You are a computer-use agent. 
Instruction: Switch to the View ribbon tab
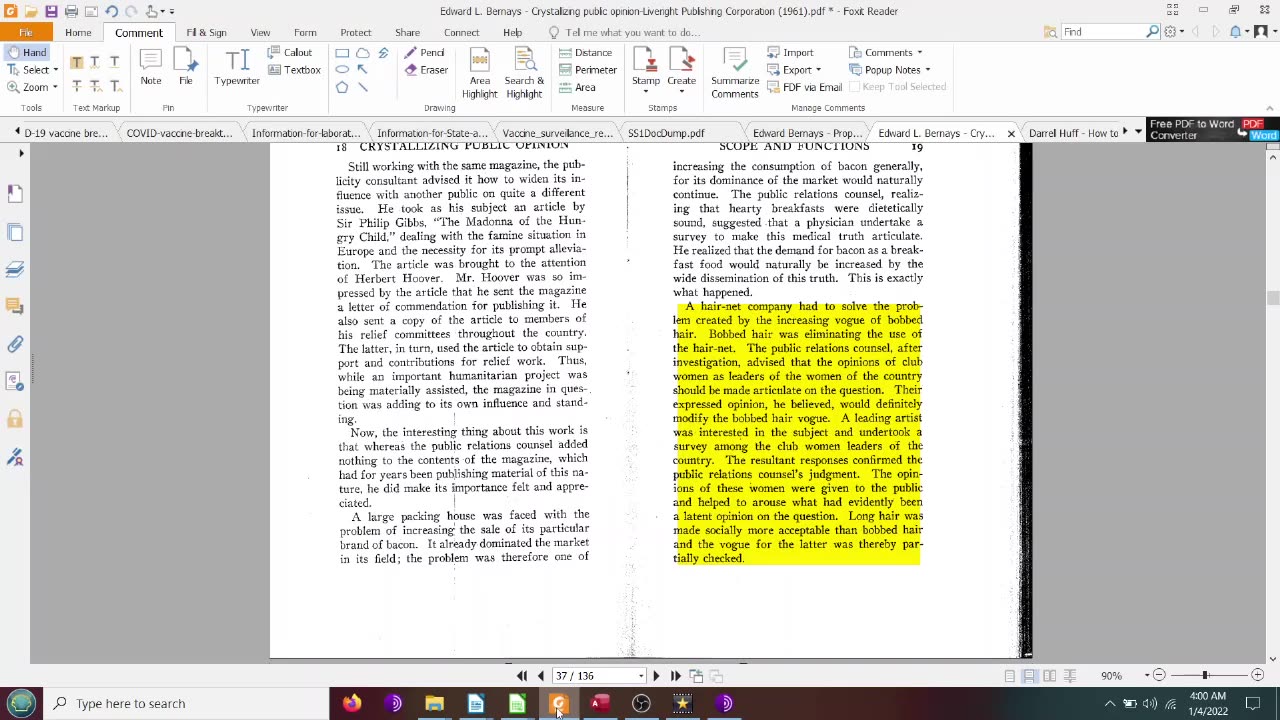pos(260,32)
